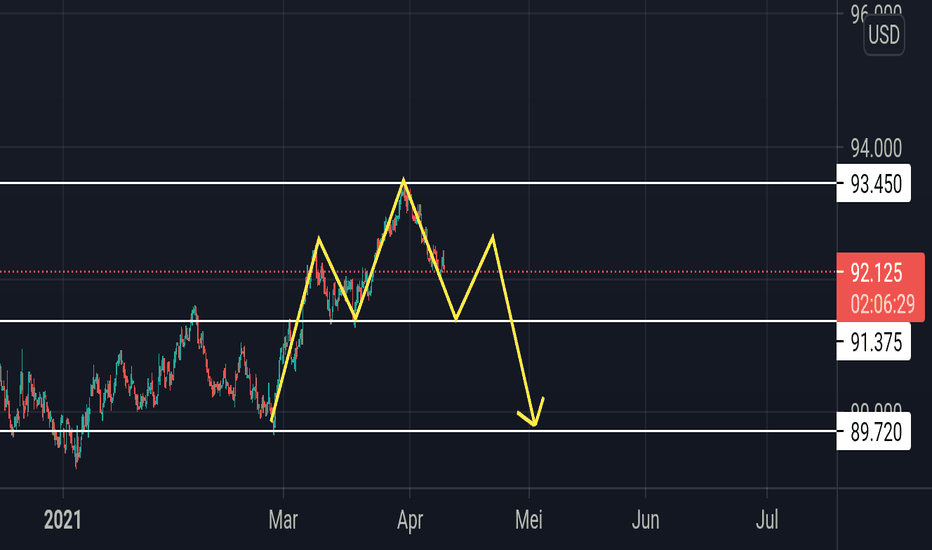
Task: Select the 93.450 price level label
Action: tap(873, 184)
